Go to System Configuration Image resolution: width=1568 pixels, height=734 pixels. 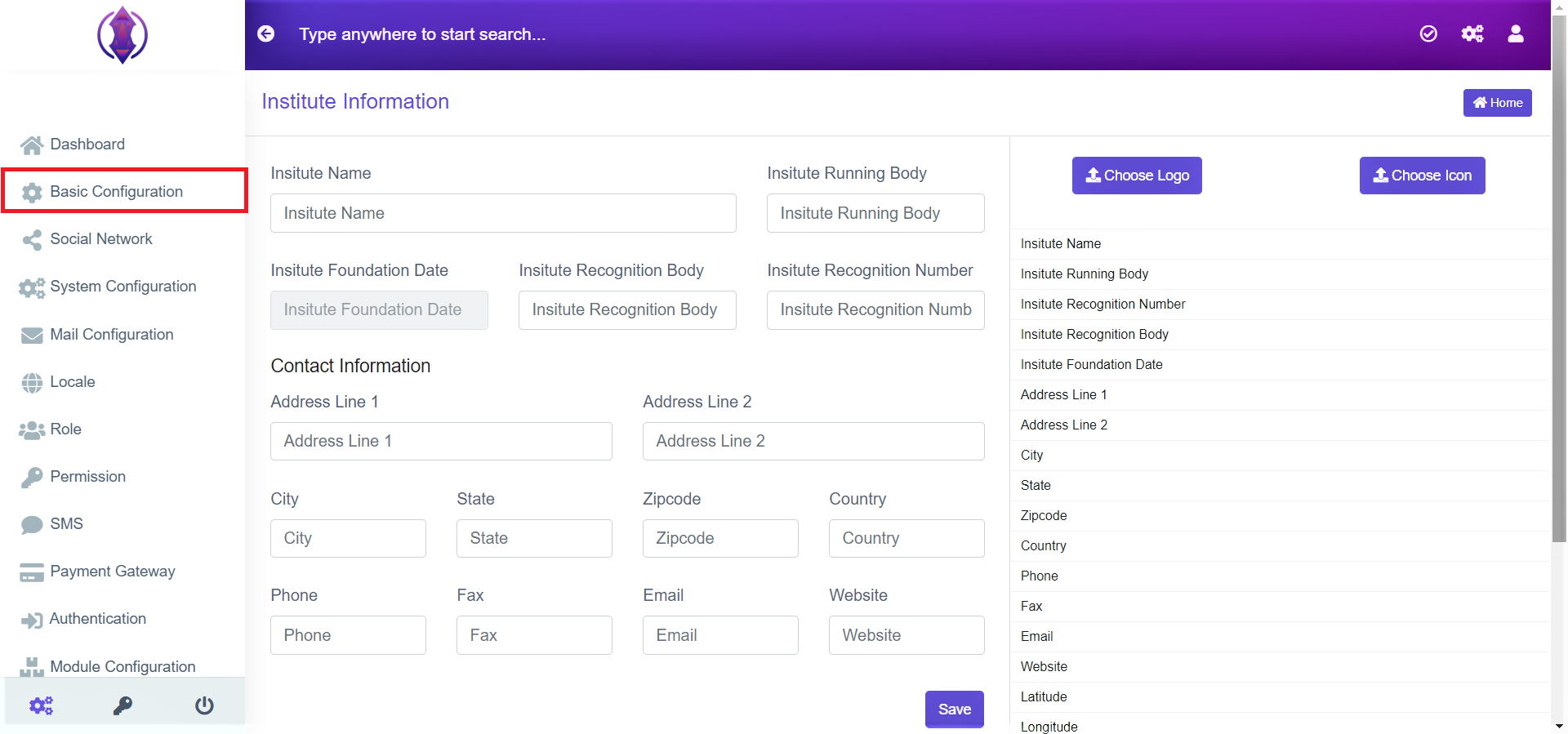click(x=122, y=287)
